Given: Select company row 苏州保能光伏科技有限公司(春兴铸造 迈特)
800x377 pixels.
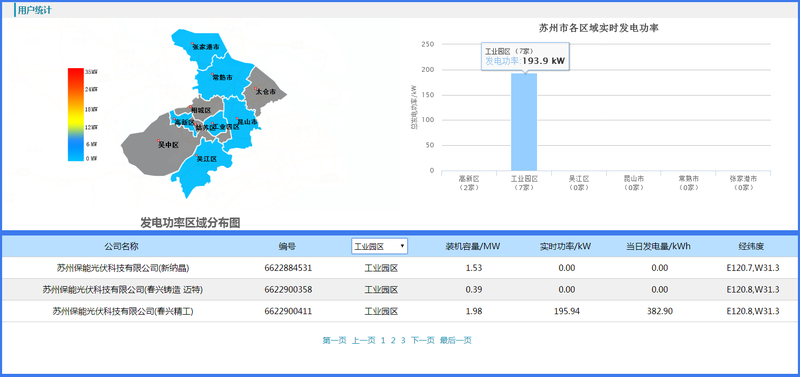Looking at the screenshot, I should pos(400,290).
